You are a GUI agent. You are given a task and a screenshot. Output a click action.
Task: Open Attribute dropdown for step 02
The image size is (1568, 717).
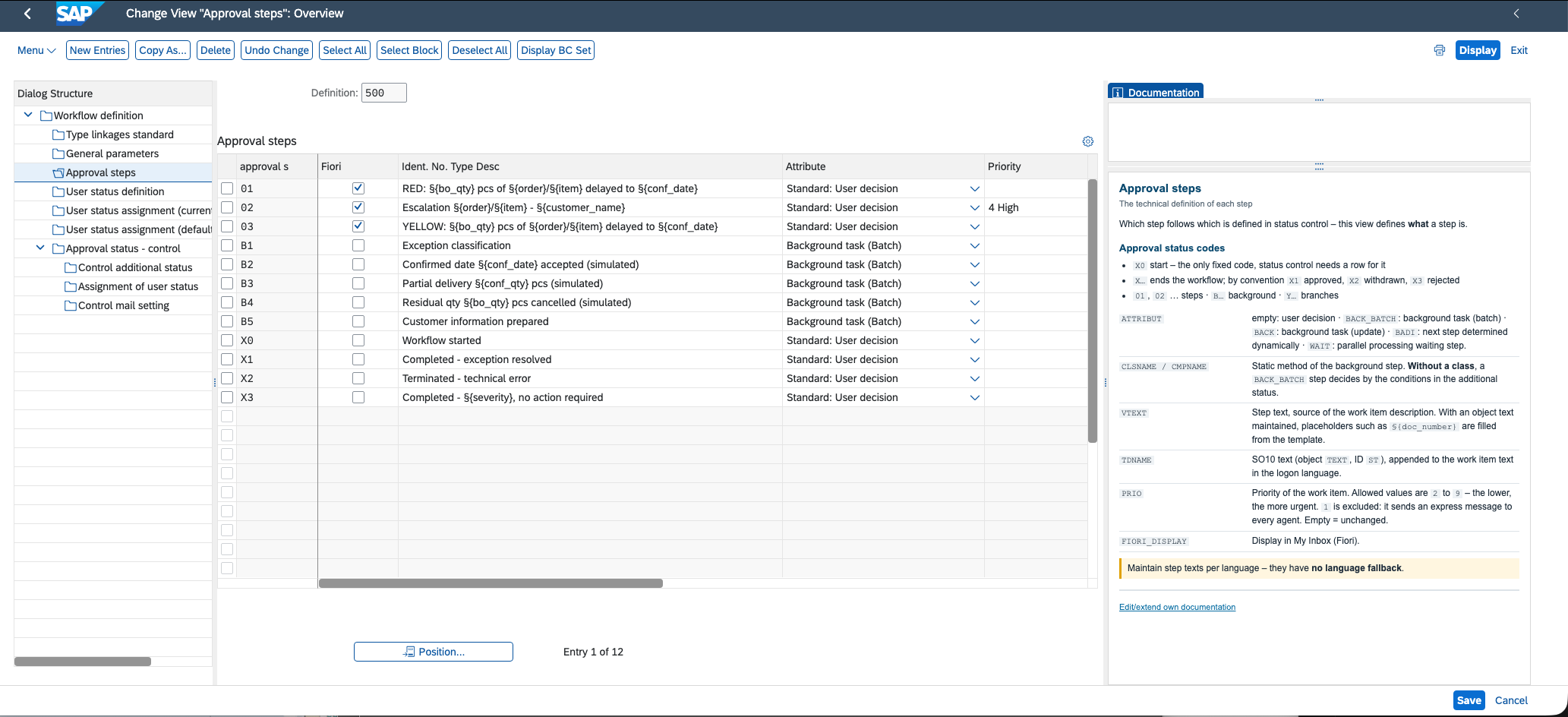(975, 207)
